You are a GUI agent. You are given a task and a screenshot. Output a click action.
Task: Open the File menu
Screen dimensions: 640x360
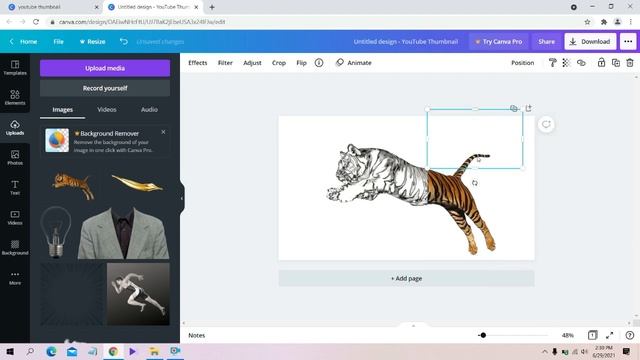(x=58, y=42)
